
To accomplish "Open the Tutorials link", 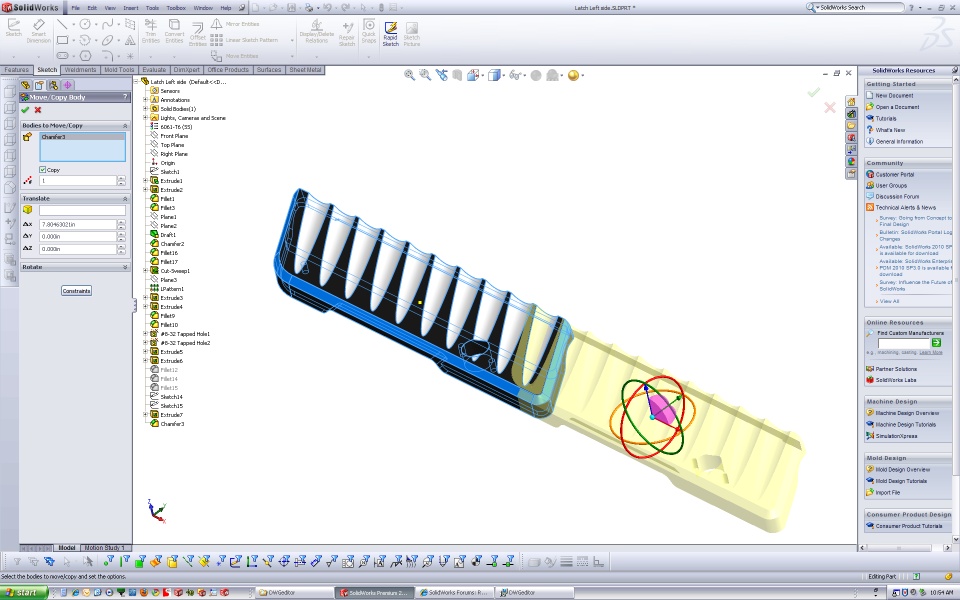I will point(885,118).
